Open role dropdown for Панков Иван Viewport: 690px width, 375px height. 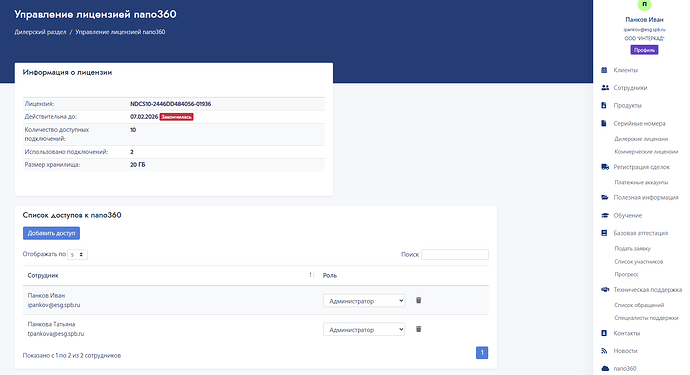click(x=364, y=301)
